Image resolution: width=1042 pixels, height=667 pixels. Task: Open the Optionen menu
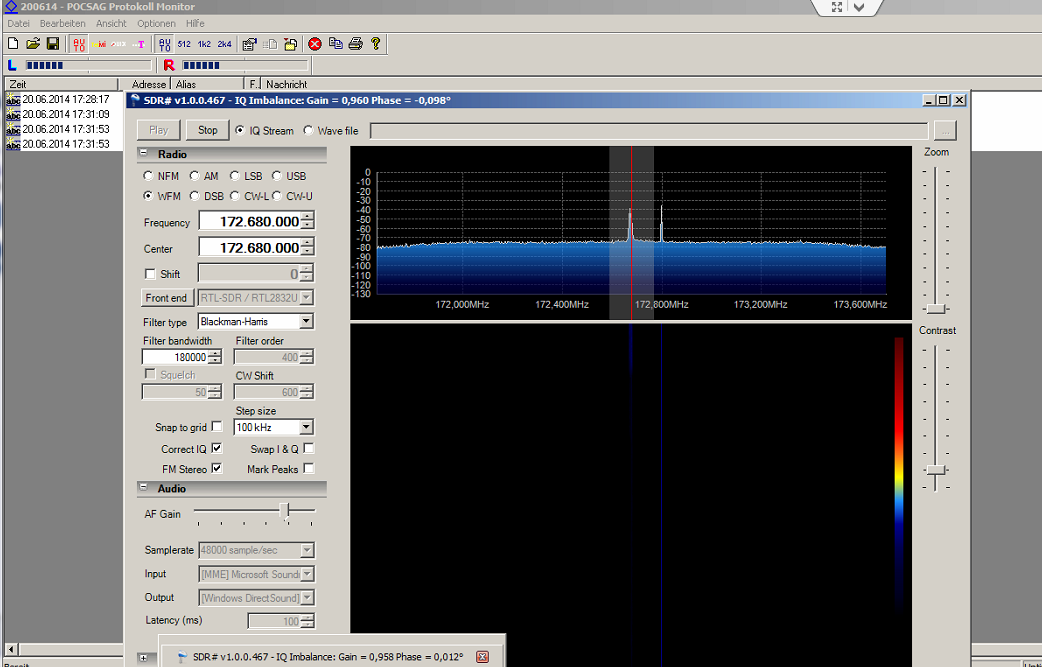coord(156,23)
